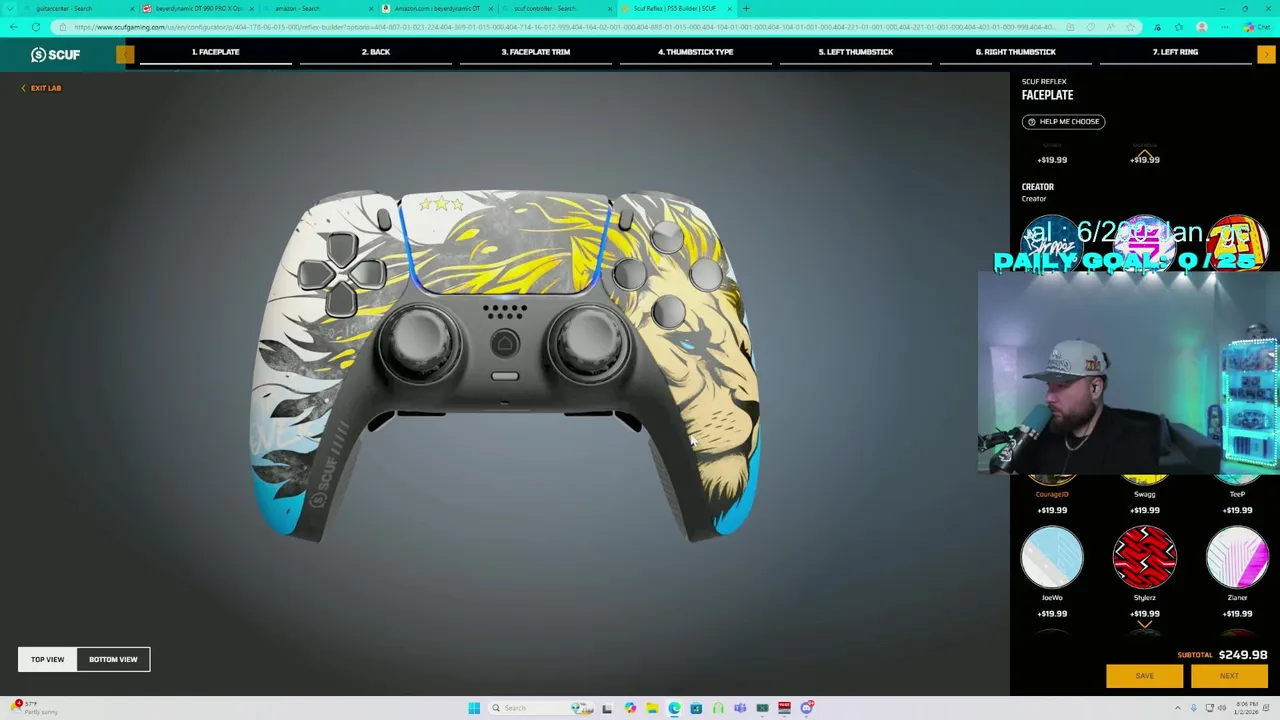The height and width of the screenshot is (720, 1280).
Task: Switch to Top View
Action: pyautogui.click(x=47, y=659)
